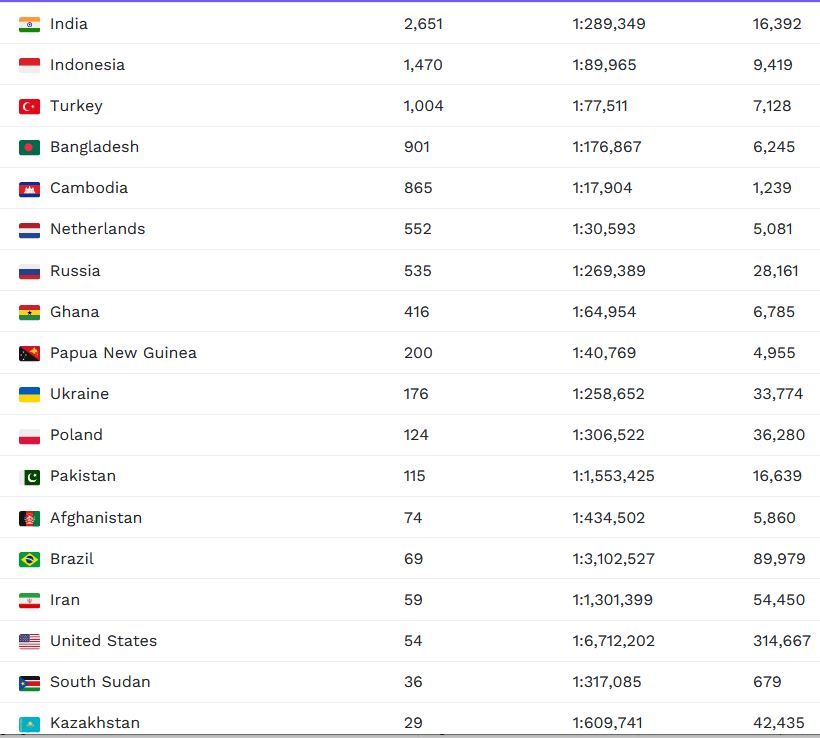Click the Bangladesh flag icon
This screenshot has width=820, height=738.
pos(29,147)
